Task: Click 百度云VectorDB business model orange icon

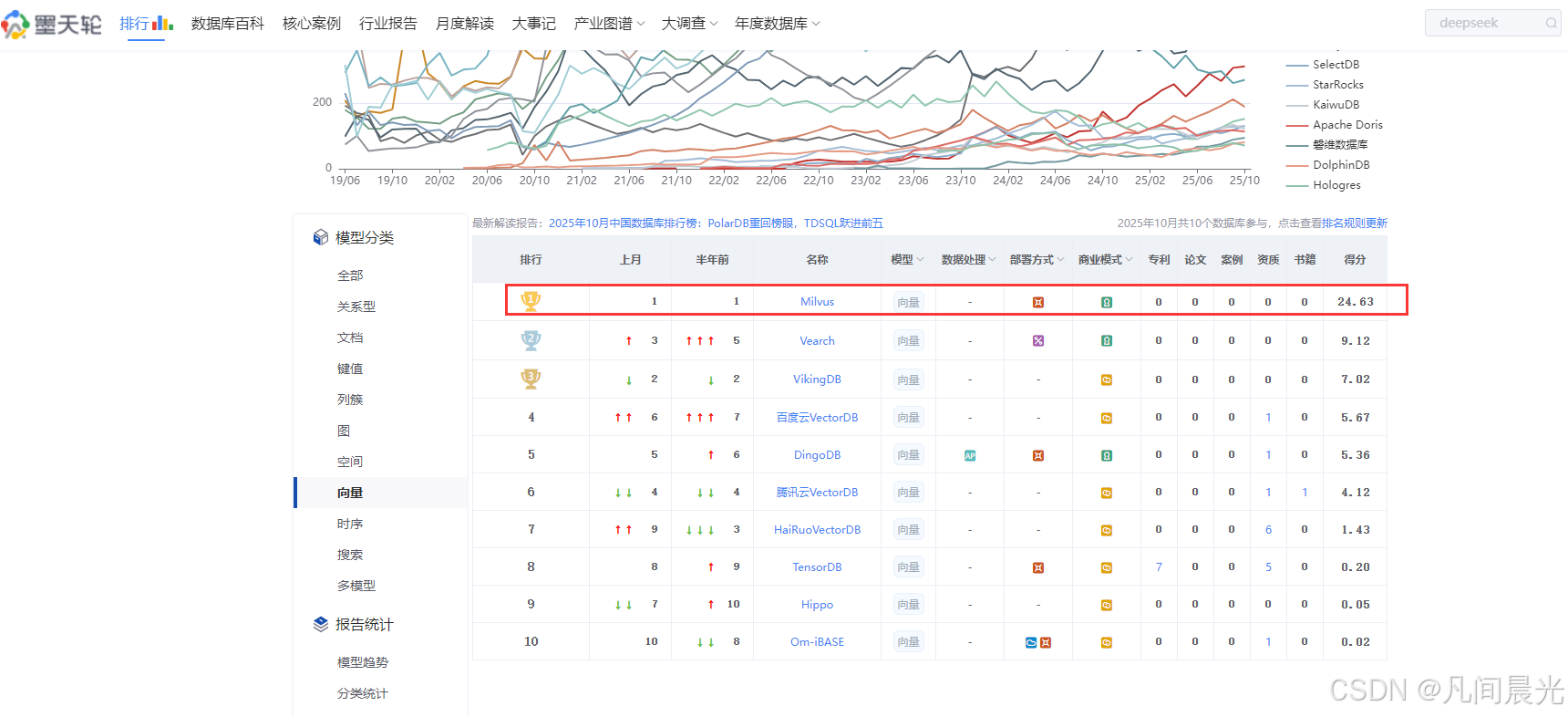Action: pos(1107,418)
